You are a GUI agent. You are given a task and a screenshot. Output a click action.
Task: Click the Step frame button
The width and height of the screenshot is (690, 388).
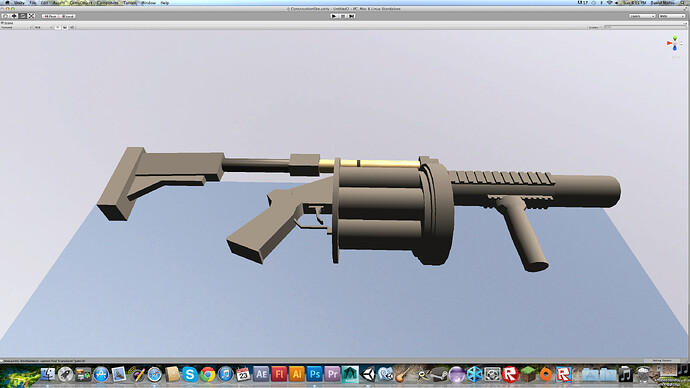pyautogui.click(x=352, y=16)
